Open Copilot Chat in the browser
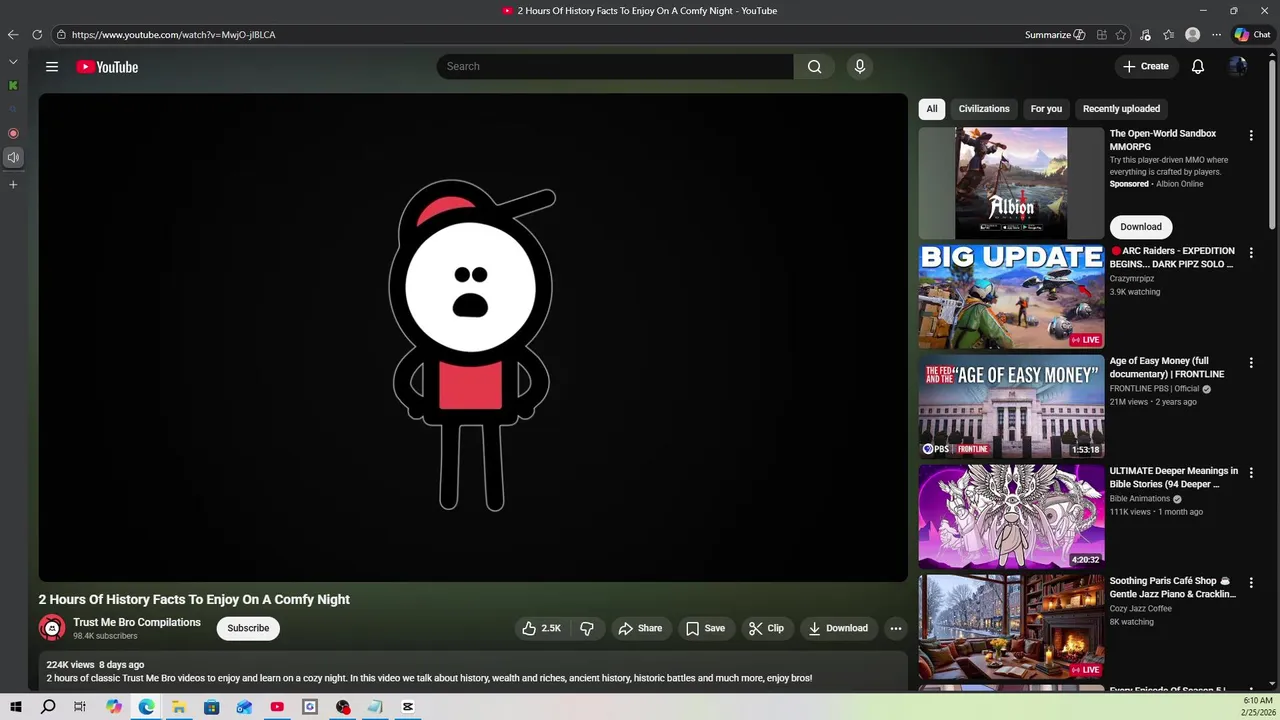Image resolution: width=1280 pixels, height=720 pixels. click(x=1252, y=35)
